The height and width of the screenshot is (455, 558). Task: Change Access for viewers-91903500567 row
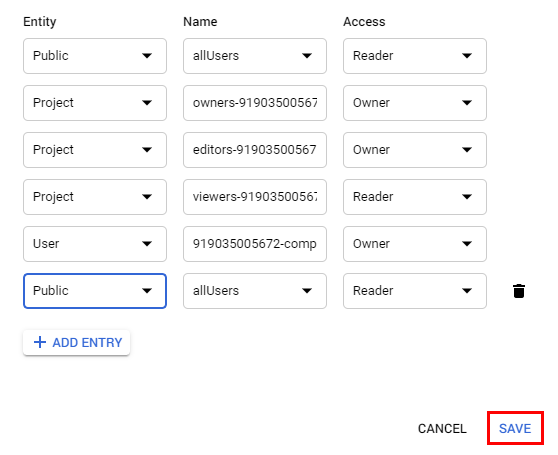[x=415, y=197]
